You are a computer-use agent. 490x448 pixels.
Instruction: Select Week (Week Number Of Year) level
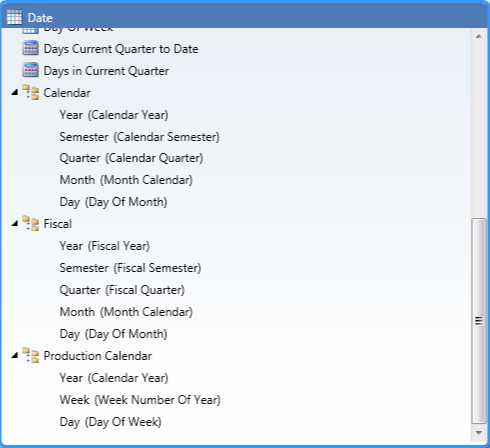140,400
